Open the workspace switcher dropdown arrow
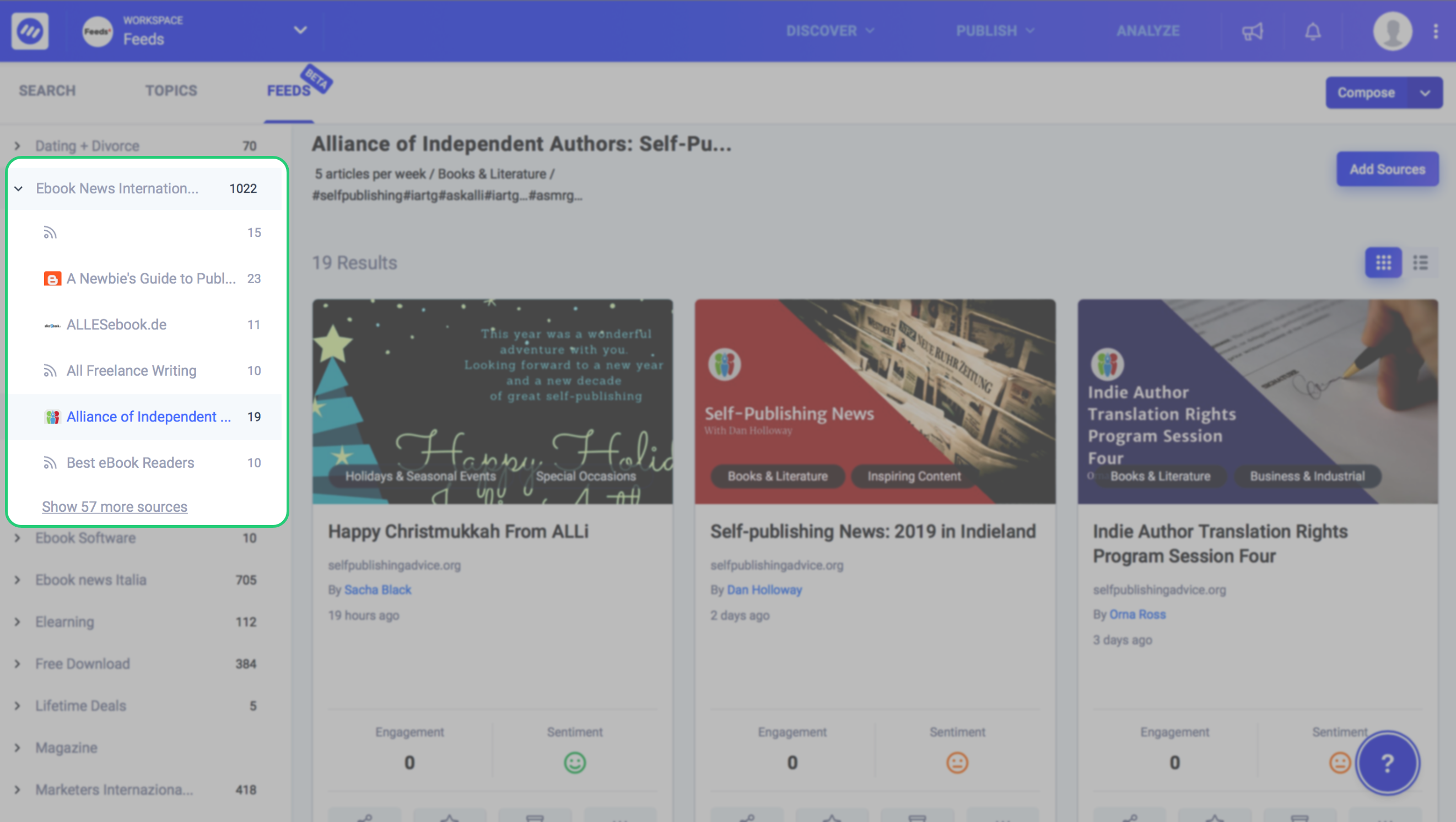 pyautogui.click(x=300, y=30)
